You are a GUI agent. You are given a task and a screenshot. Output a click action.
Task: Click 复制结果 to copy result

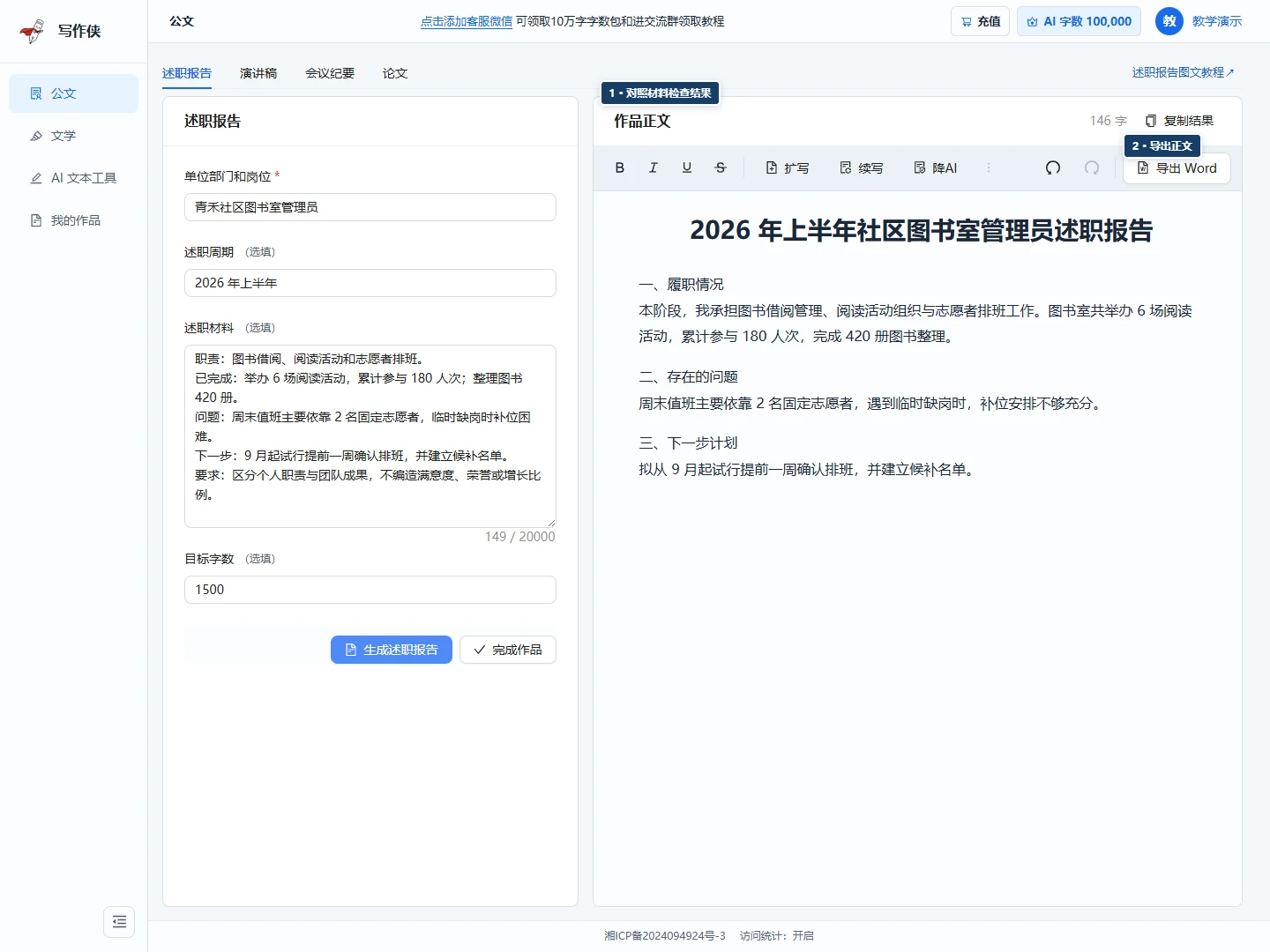coord(1179,121)
